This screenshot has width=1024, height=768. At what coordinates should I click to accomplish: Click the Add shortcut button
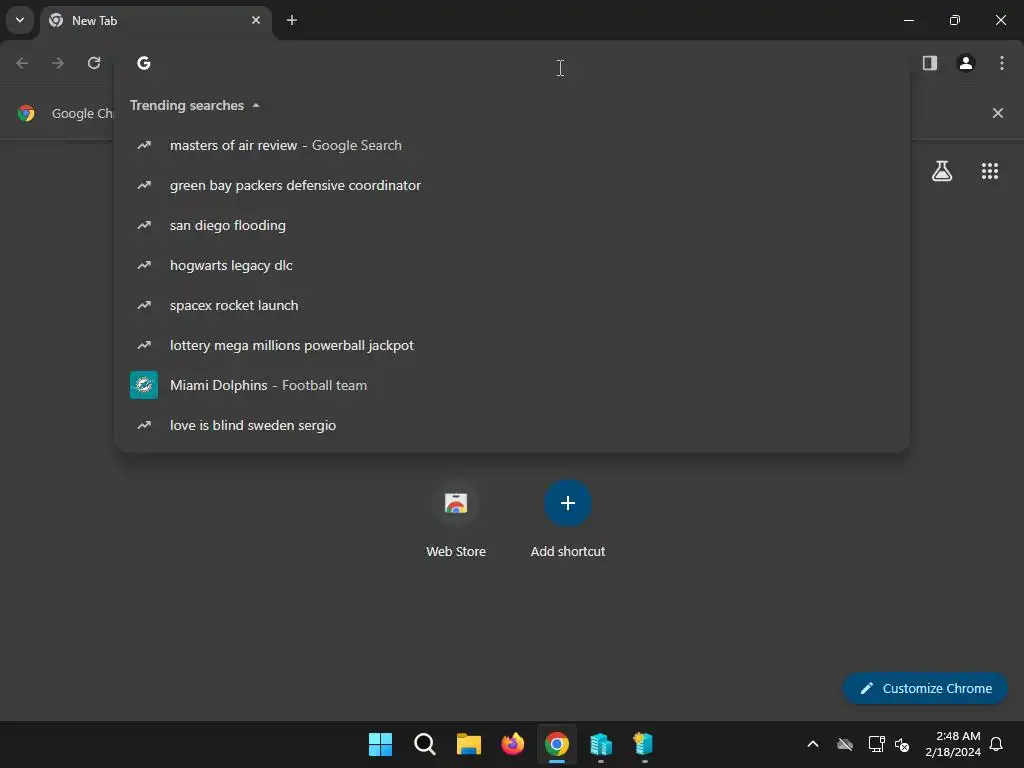pos(568,519)
